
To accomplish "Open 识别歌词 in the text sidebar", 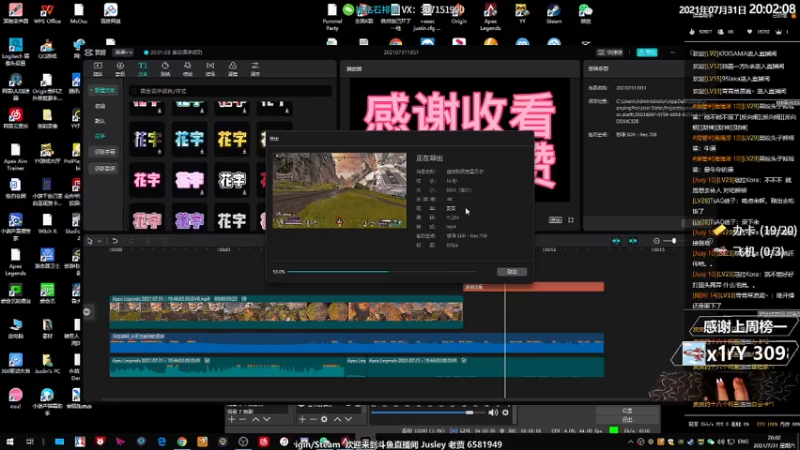I will point(105,168).
